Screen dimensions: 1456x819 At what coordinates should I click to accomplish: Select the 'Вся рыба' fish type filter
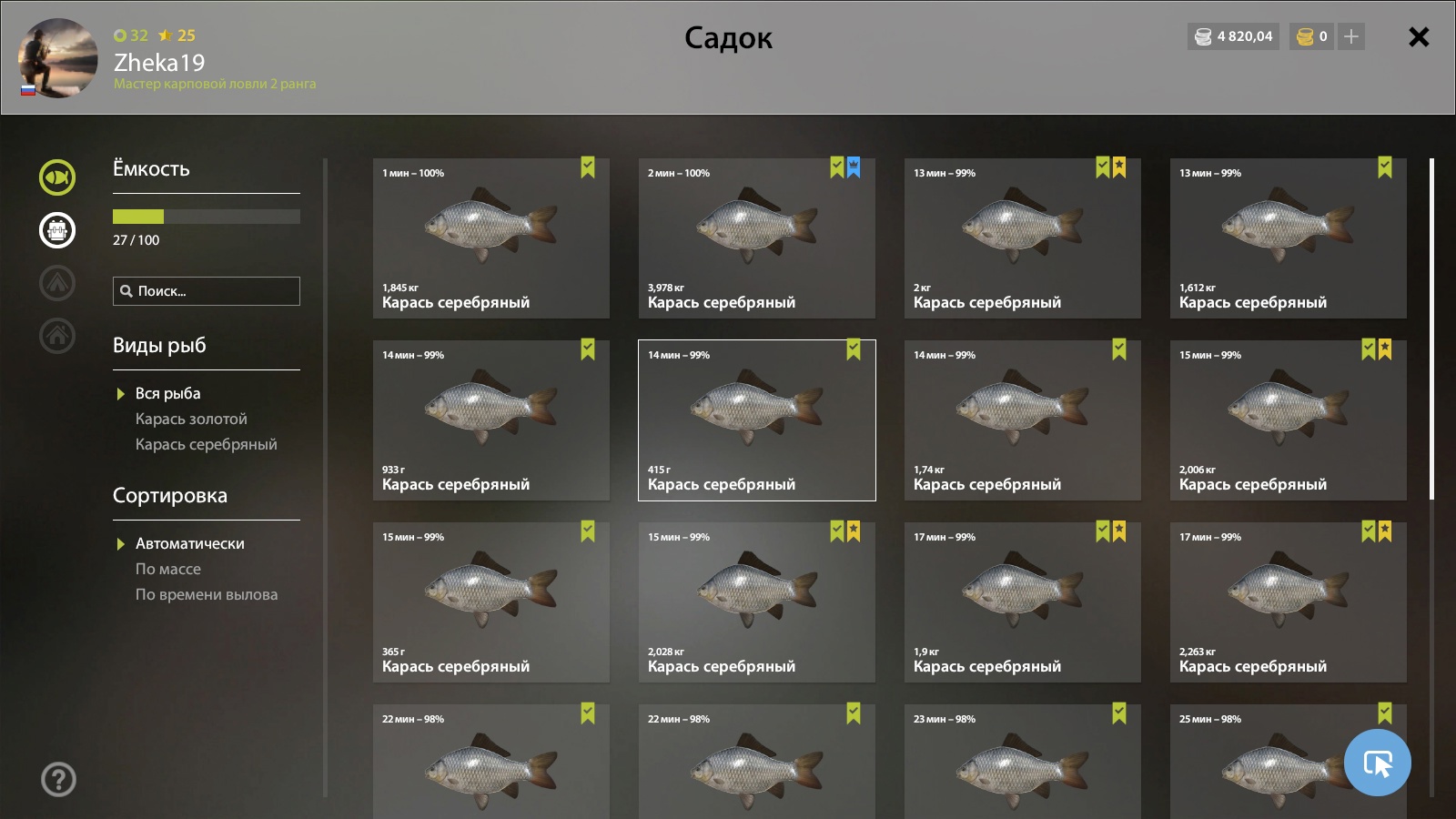tap(167, 393)
